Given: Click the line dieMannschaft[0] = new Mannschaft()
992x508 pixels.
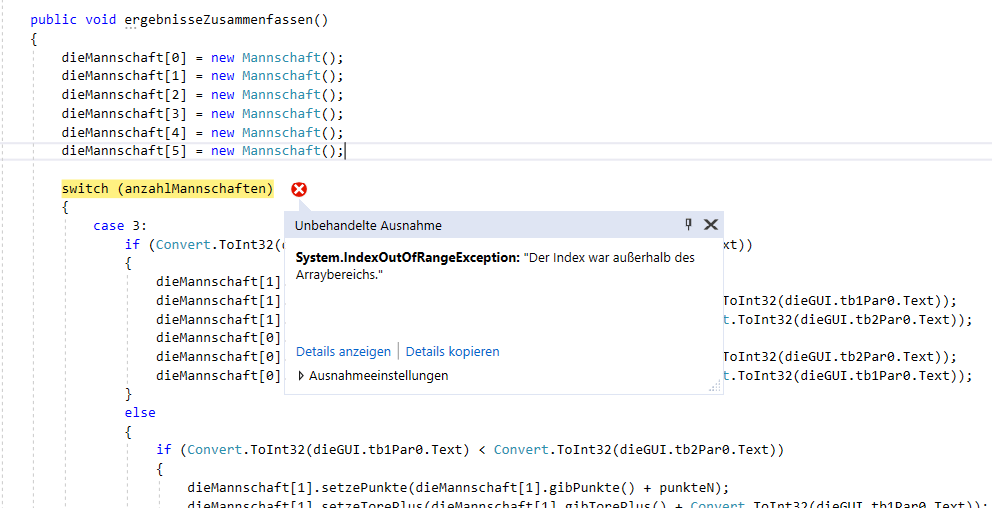Looking at the screenshot, I should pos(202,58).
